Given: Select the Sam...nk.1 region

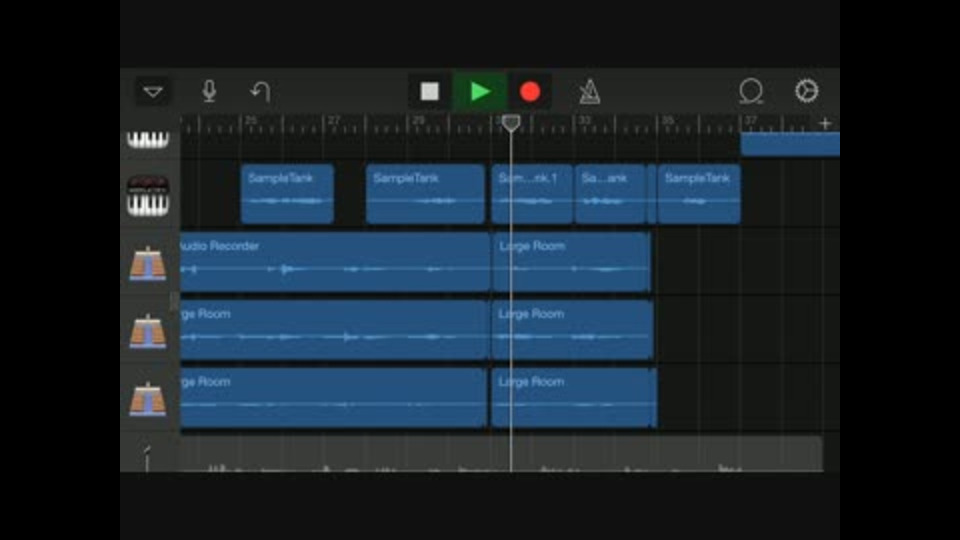Looking at the screenshot, I should click(x=532, y=193).
